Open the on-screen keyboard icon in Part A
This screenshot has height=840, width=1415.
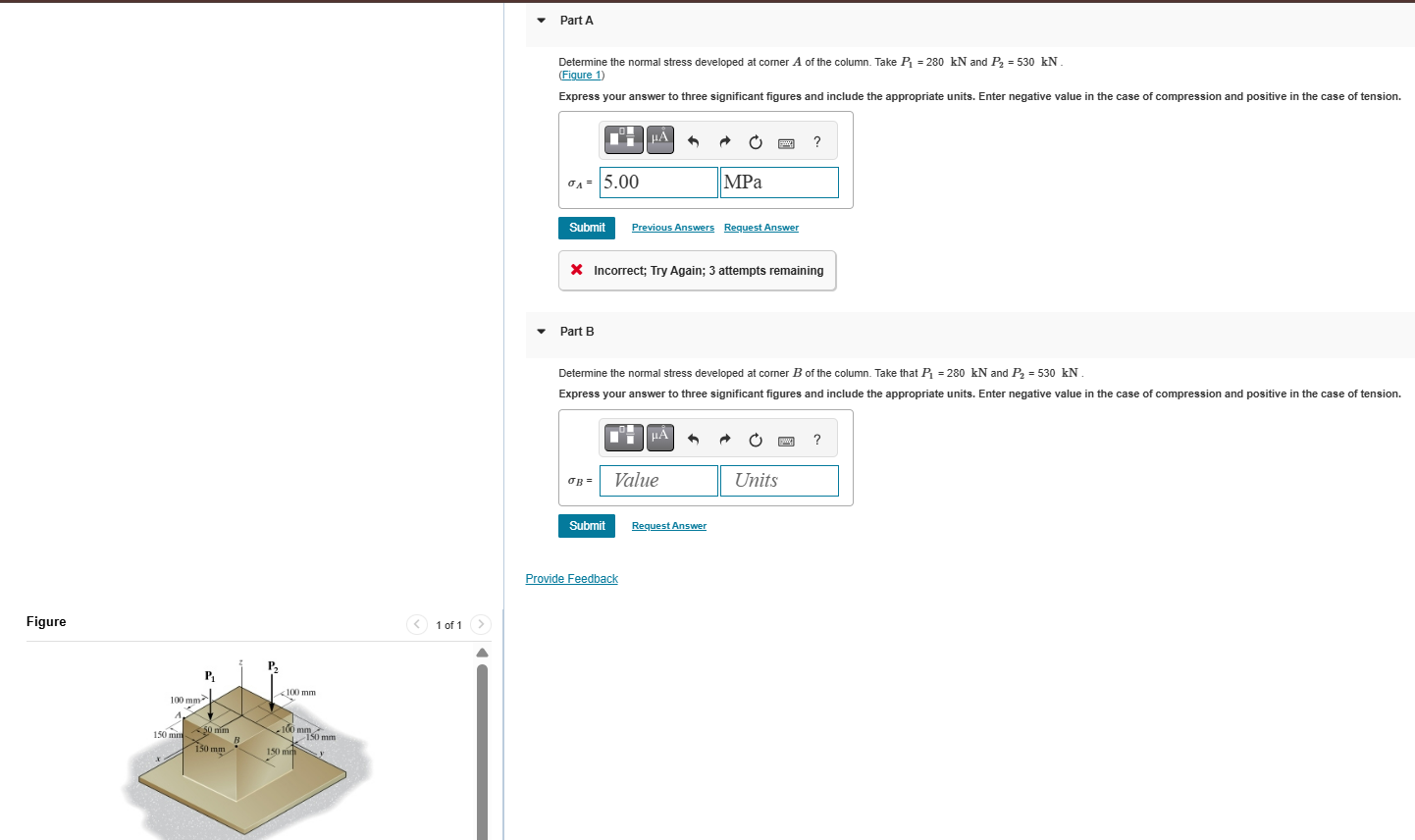pyautogui.click(x=785, y=142)
